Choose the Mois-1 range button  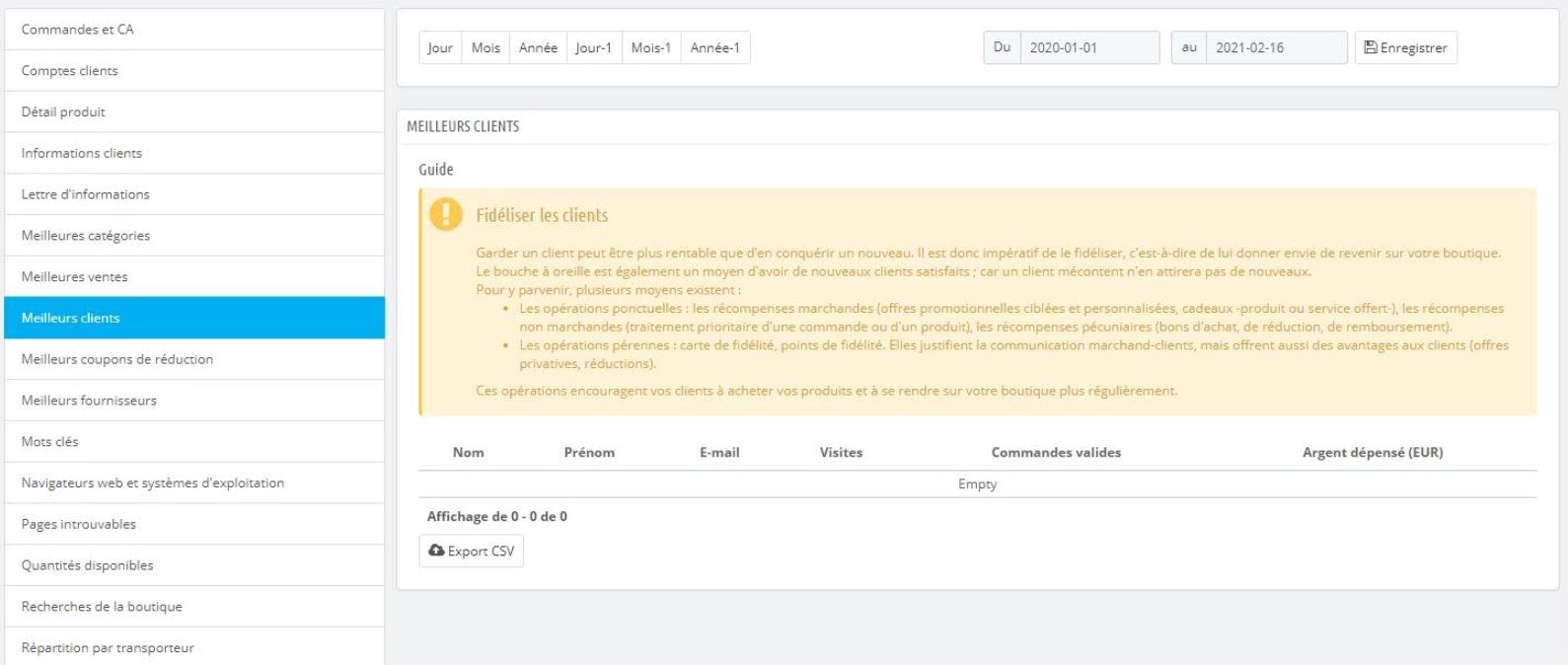tap(651, 47)
